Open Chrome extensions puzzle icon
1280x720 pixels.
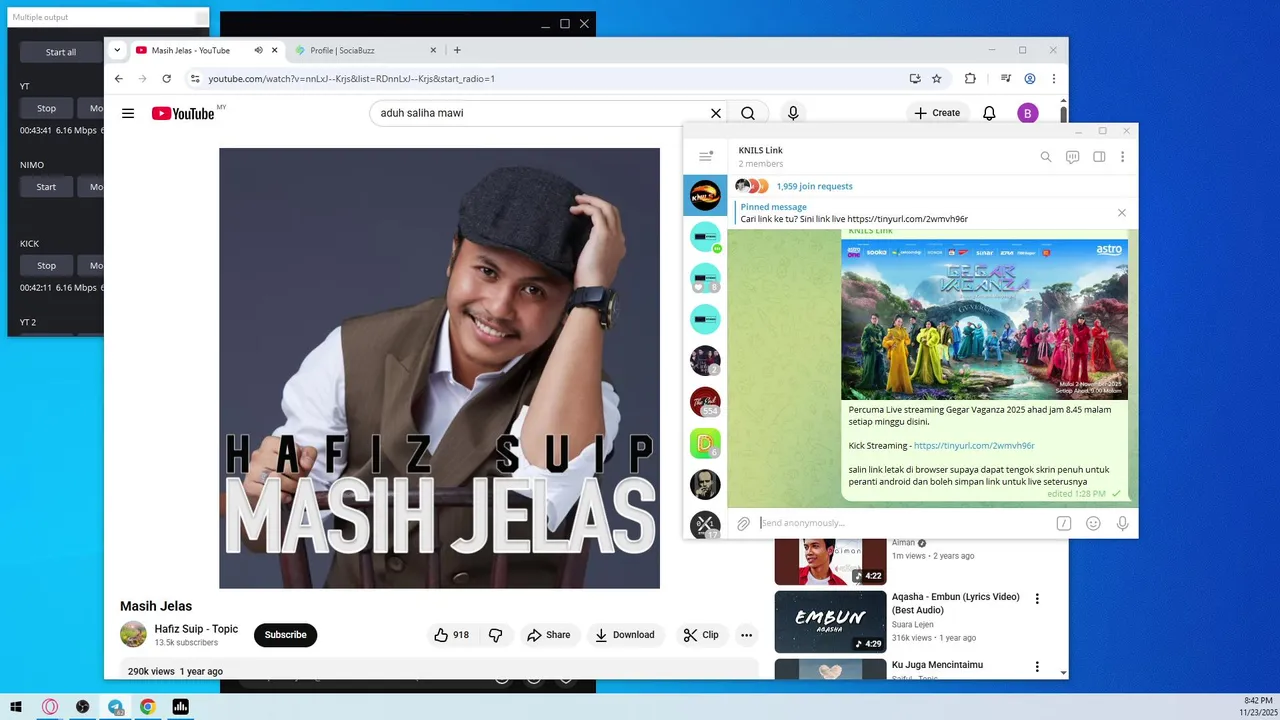(970, 78)
